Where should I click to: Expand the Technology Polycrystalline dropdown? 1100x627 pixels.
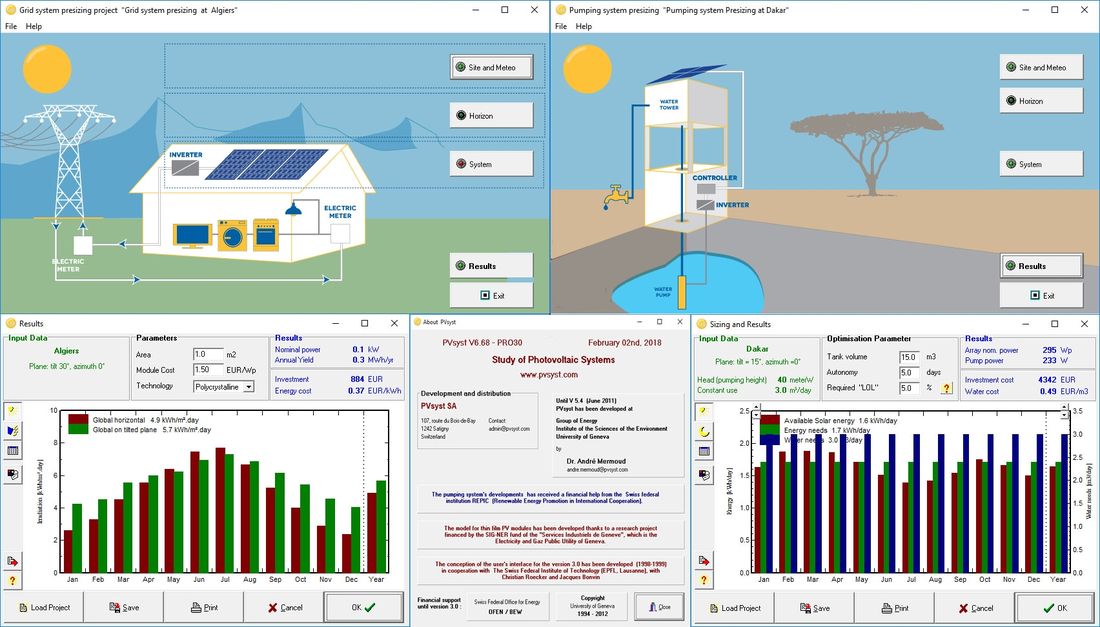(x=248, y=386)
